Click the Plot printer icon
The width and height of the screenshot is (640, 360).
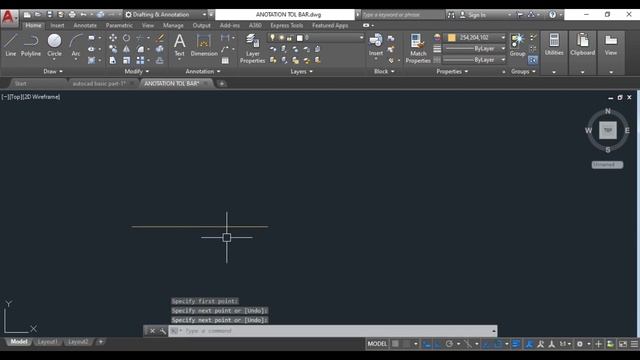[x=72, y=14]
